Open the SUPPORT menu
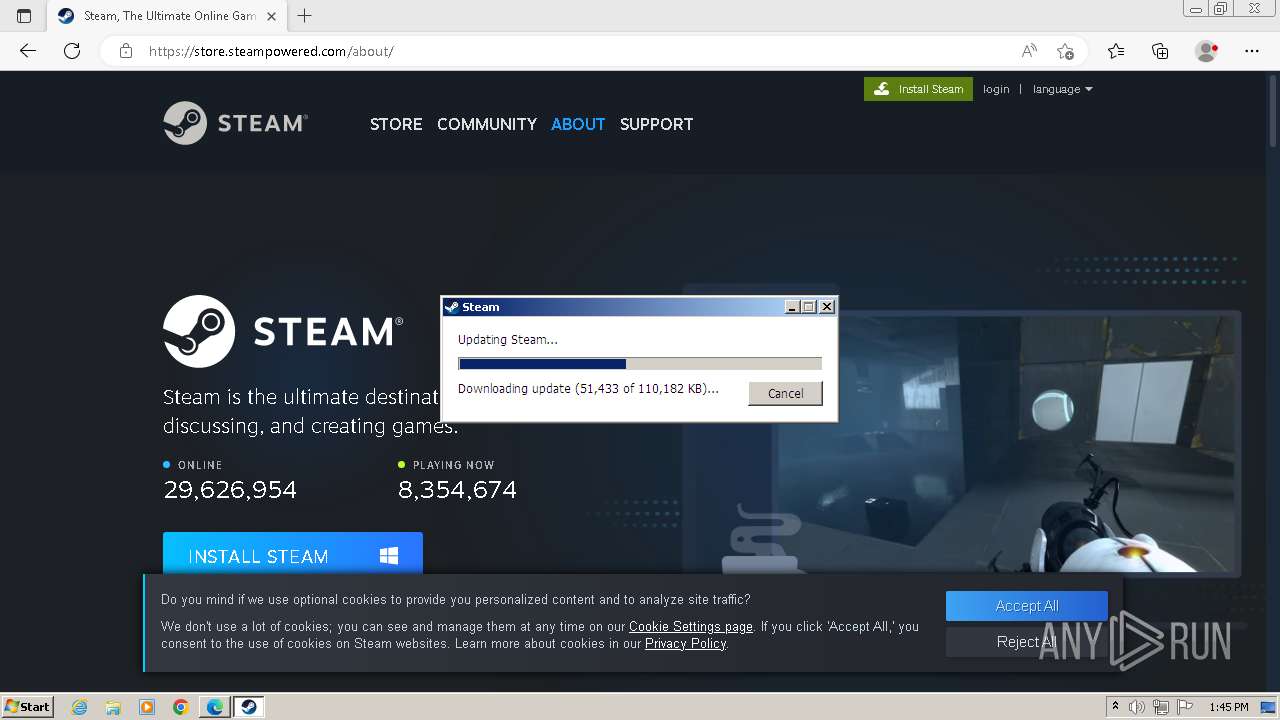Viewport: 1280px width, 720px height. [x=656, y=124]
